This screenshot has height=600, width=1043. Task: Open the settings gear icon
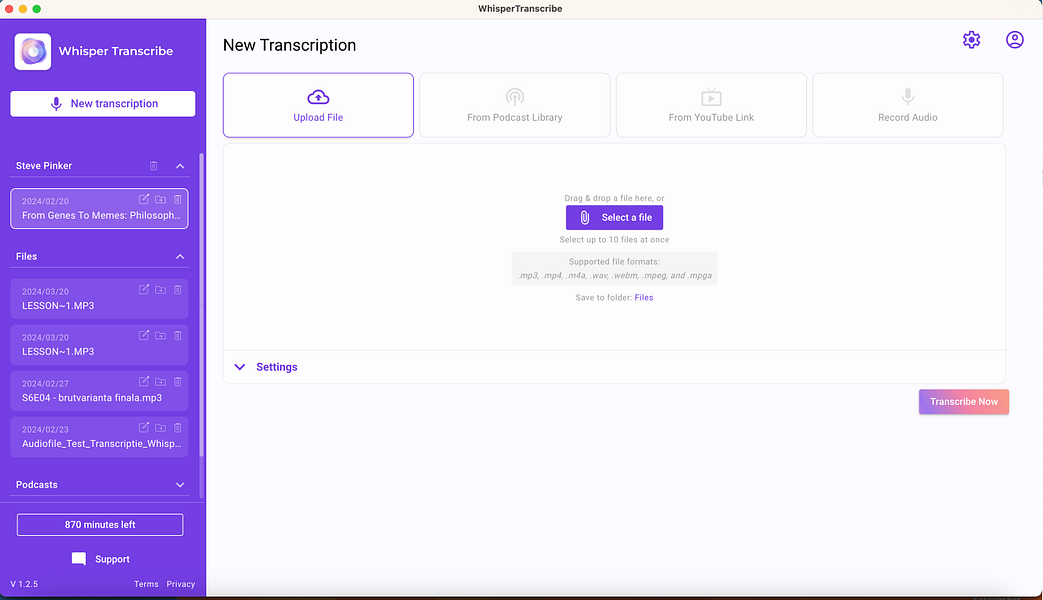coord(971,40)
